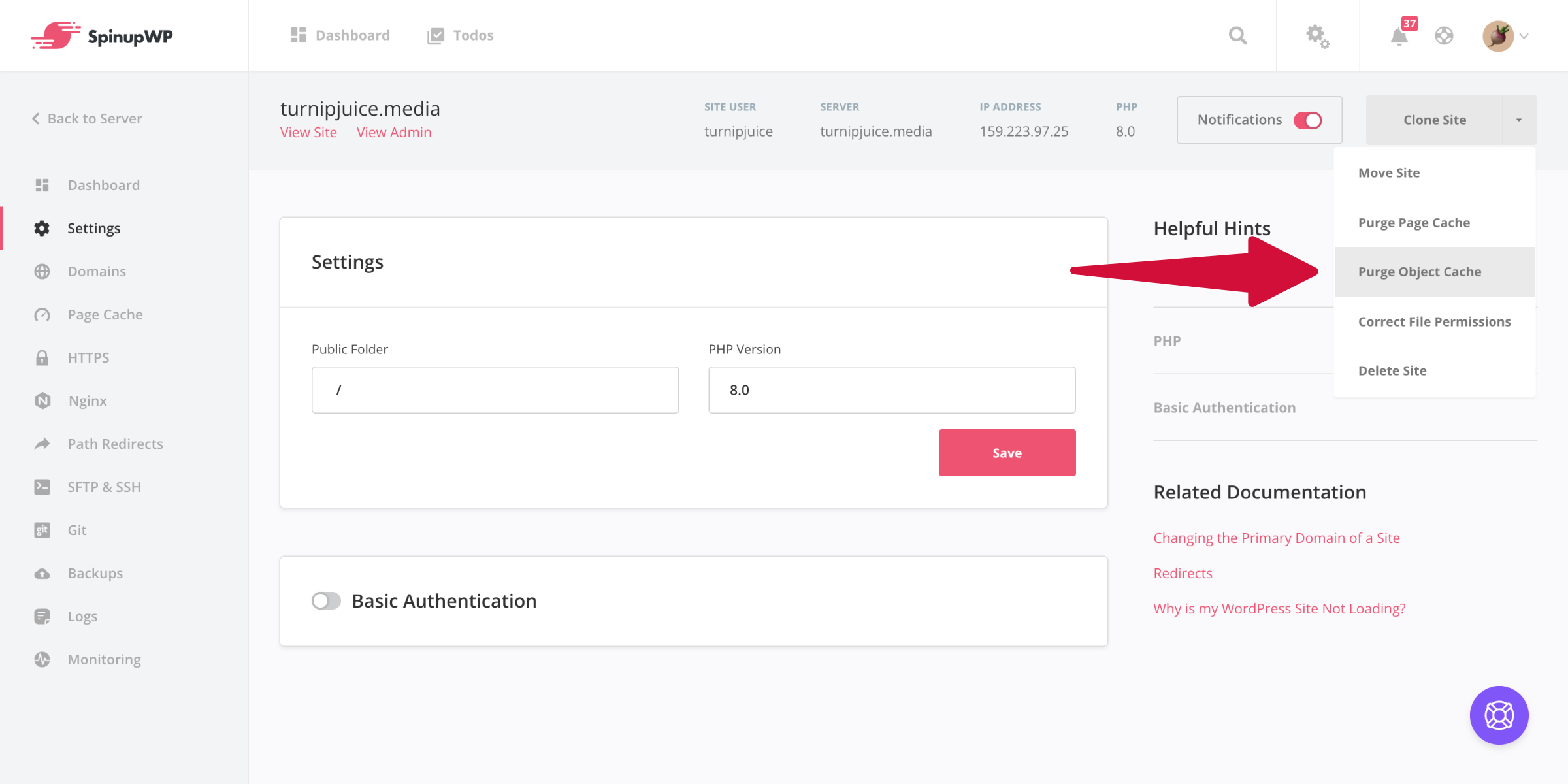
Task: Choose Correct File Permissions option
Action: [1435, 321]
